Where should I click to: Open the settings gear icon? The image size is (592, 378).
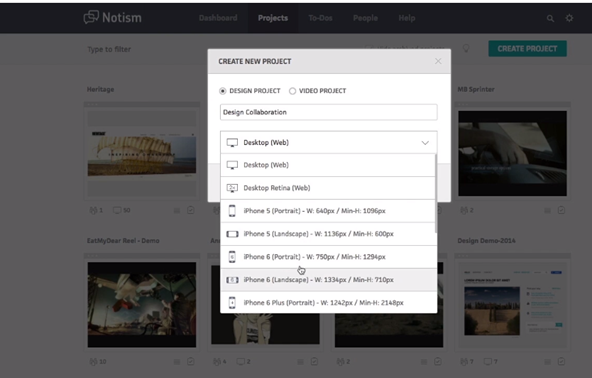569,18
